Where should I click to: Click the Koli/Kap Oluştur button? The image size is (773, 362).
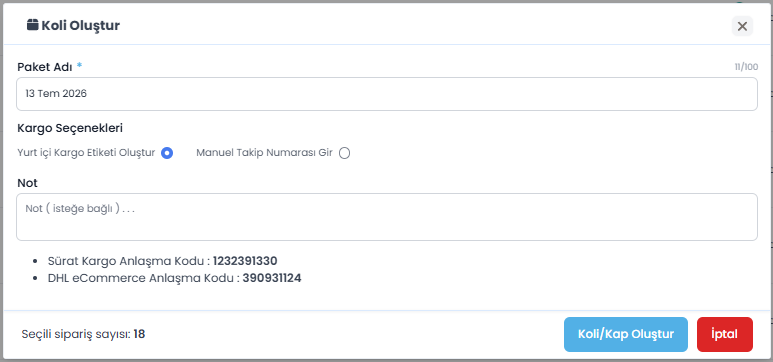click(x=626, y=334)
